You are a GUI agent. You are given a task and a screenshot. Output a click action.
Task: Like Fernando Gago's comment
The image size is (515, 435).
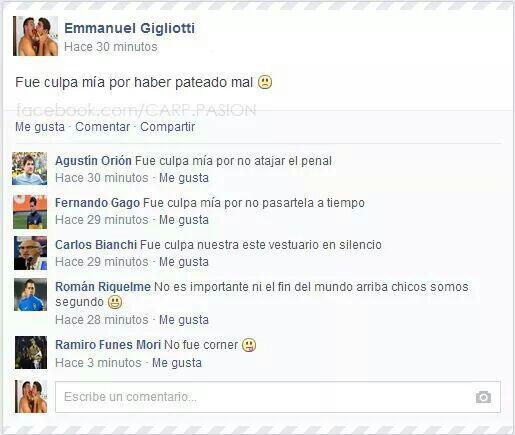click(184, 220)
